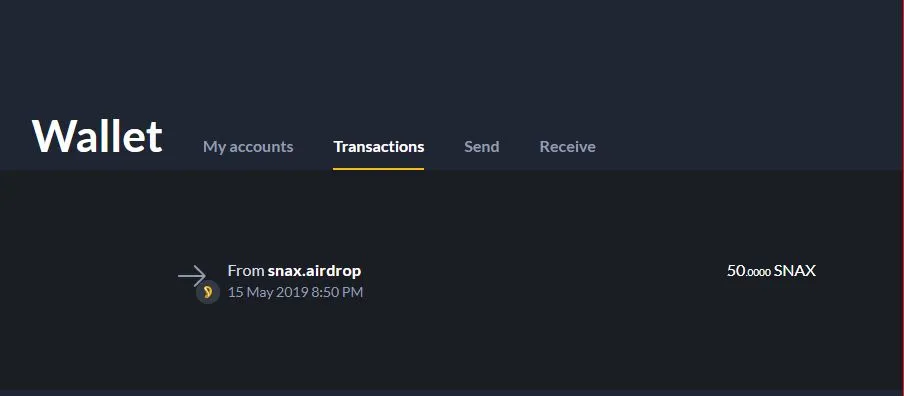904x396 pixels.
Task: Open the My accounts tab
Action: point(248,147)
